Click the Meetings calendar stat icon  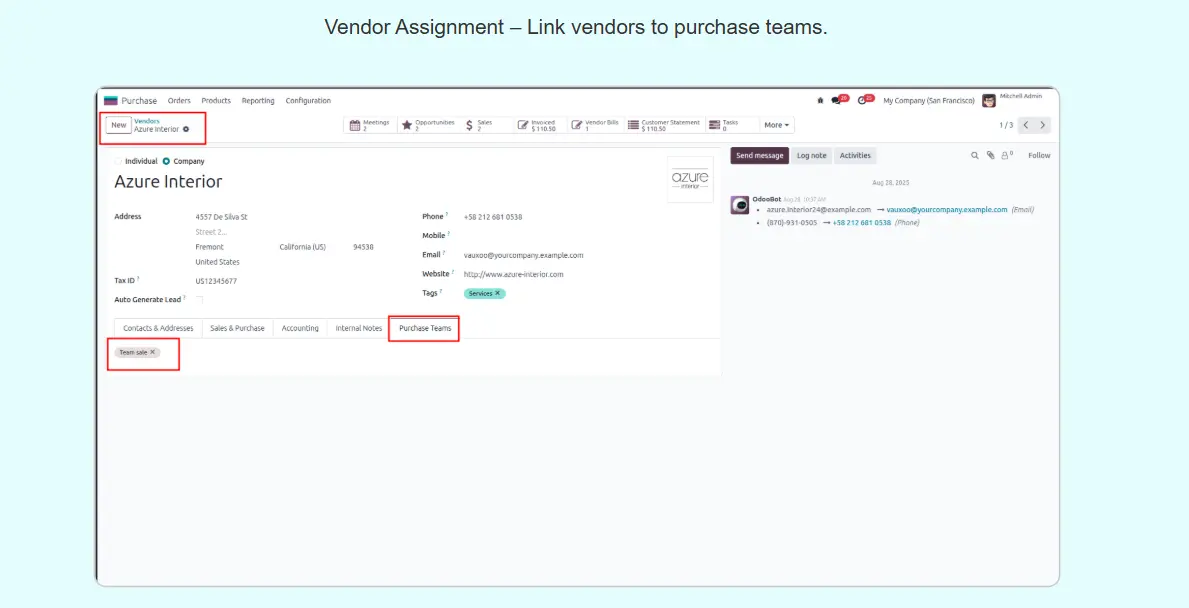(355, 125)
